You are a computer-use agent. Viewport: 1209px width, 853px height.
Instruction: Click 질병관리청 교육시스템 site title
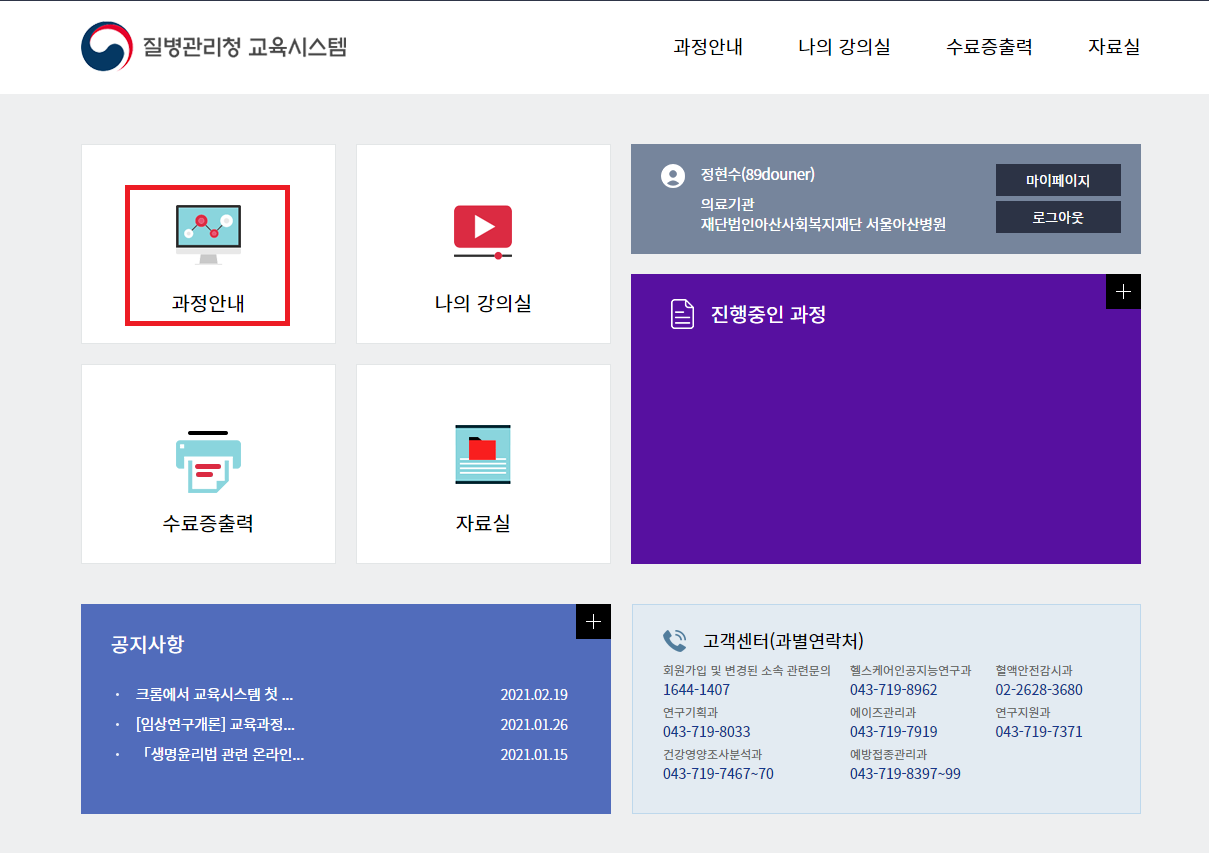click(x=245, y=46)
